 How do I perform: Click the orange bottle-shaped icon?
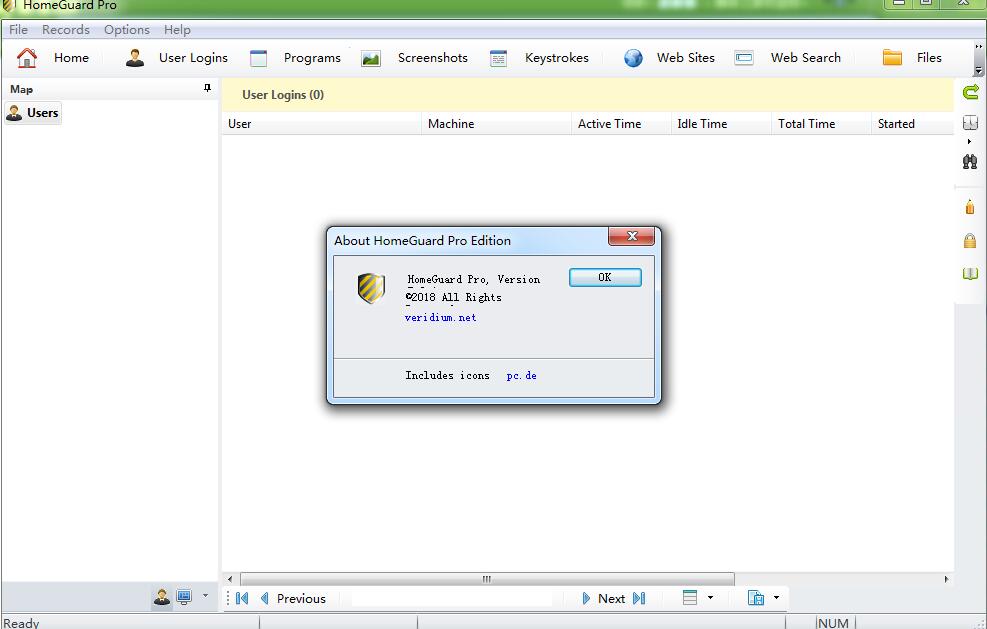click(970, 207)
